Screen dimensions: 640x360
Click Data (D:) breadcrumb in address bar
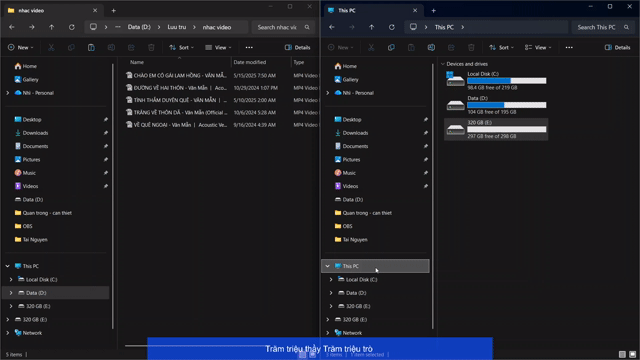point(139,27)
